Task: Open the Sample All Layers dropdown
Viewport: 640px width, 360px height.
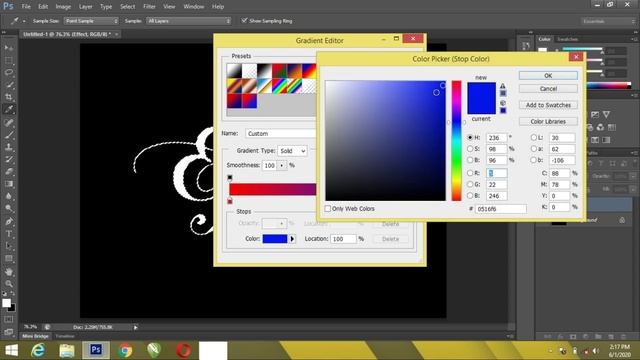Action: click(x=189, y=21)
